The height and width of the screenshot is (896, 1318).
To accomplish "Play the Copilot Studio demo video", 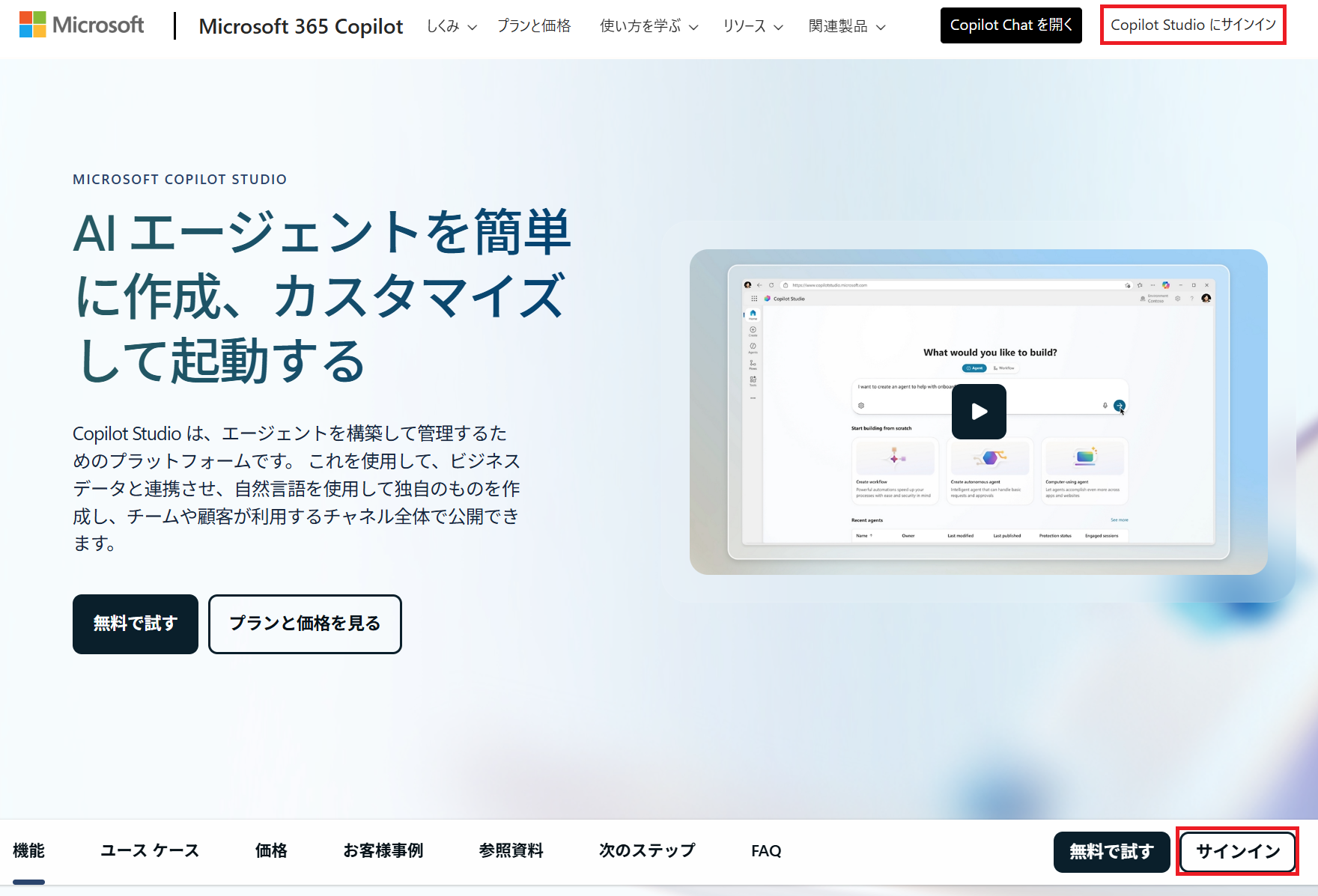I will pyautogui.click(x=979, y=412).
